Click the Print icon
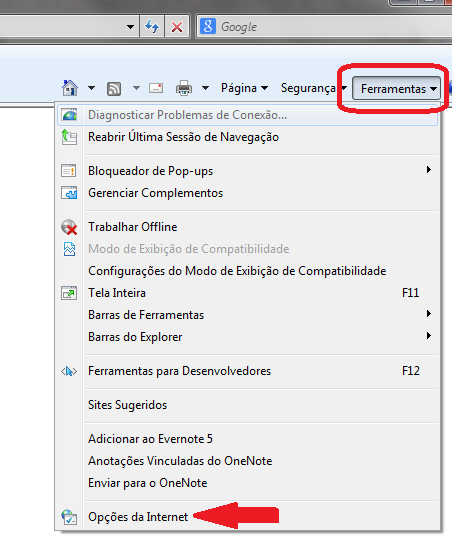Screen dimensions: 452x543 click(184, 88)
